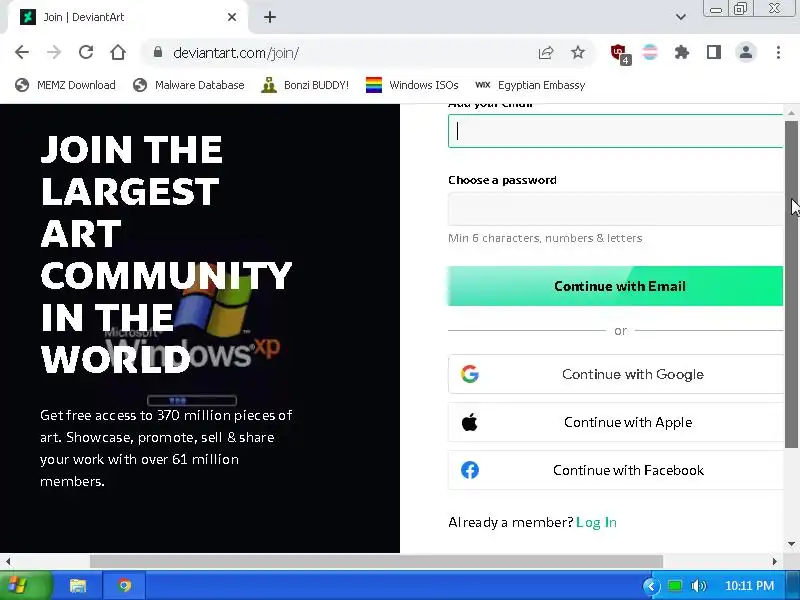Click the vertical page scrollbar thumb
Viewport: 800px width, 600px height.
pyautogui.click(x=791, y=285)
